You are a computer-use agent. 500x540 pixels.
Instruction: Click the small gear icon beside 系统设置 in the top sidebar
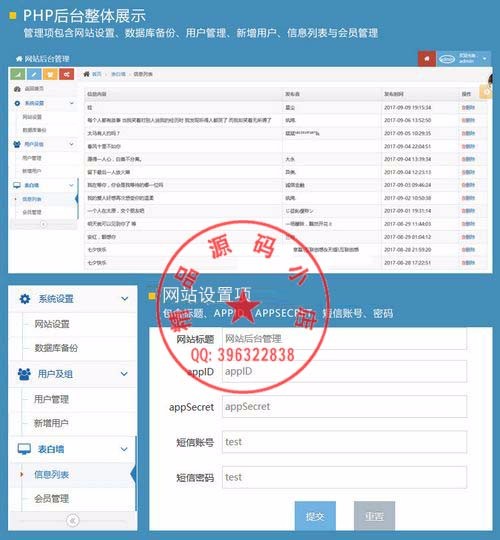tap(17, 103)
